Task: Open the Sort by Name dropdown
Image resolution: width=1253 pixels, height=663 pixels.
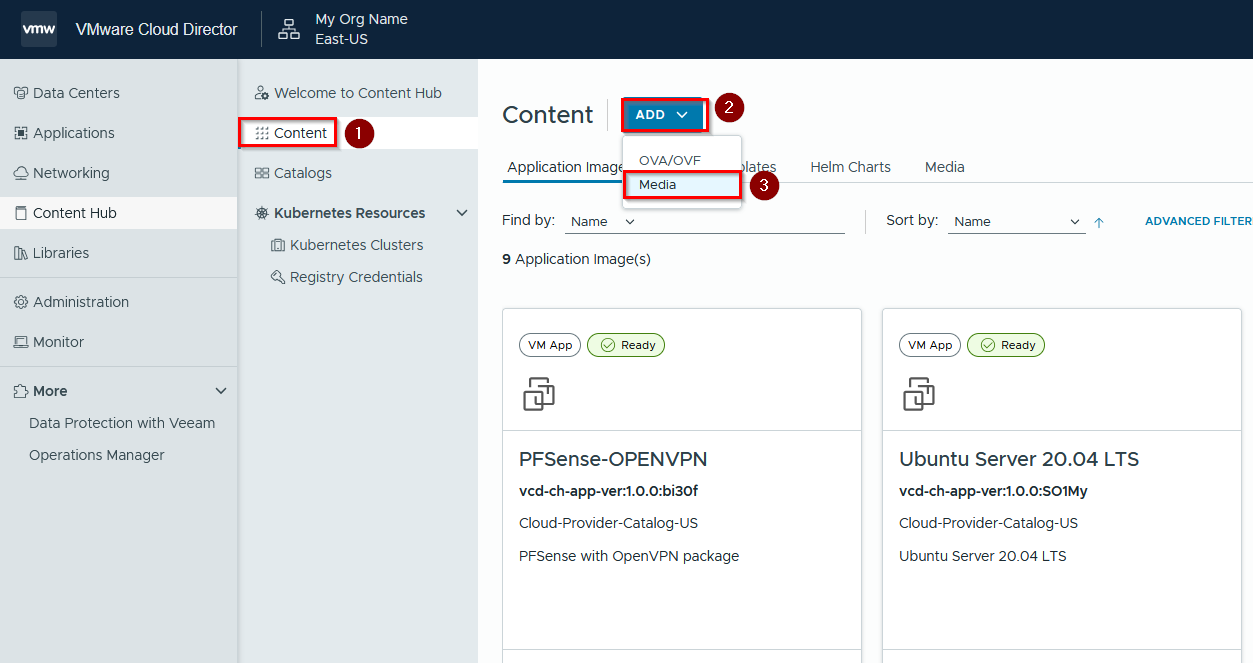Action: pos(1017,221)
